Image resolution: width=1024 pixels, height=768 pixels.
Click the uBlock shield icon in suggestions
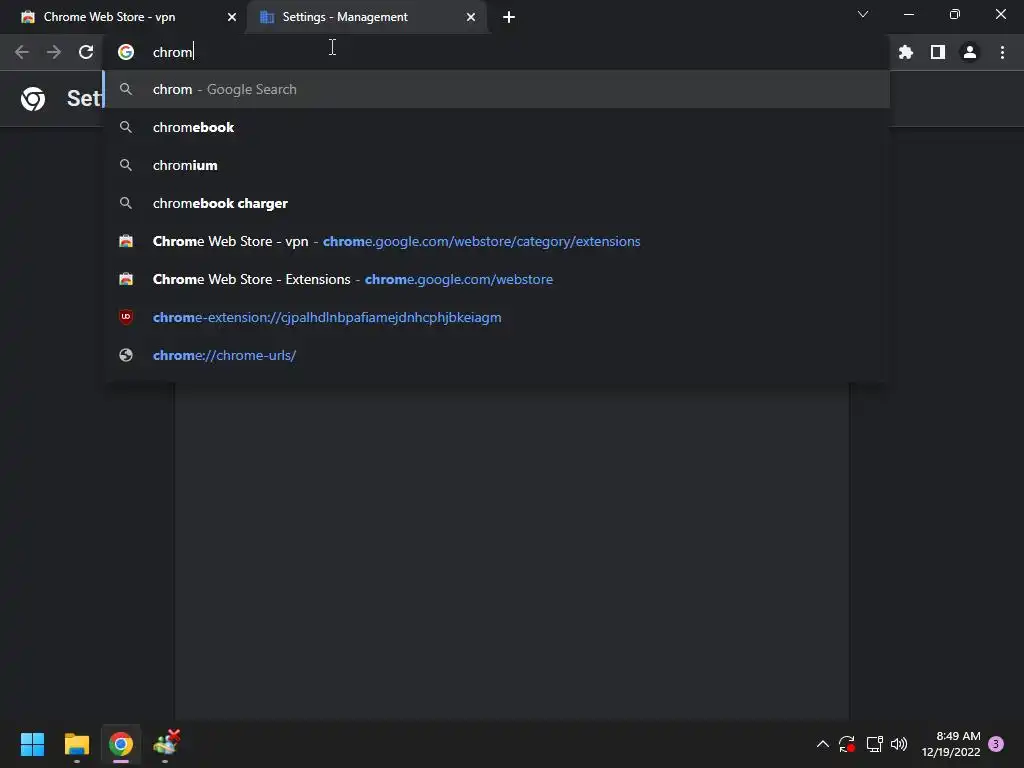[126, 317]
